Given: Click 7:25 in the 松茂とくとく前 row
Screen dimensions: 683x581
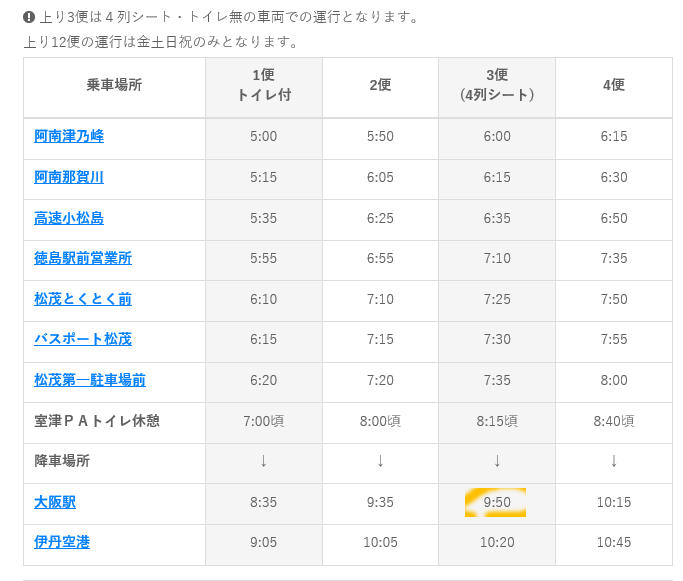Looking at the screenshot, I should (497, 299).
